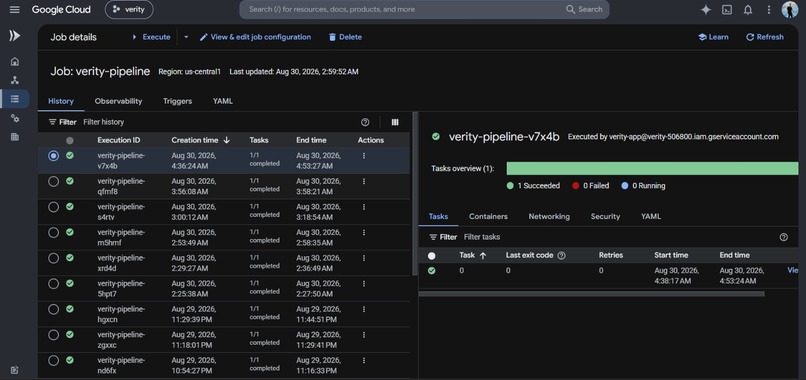The image size is (806, 380).
Task: Refresh the job details
Action: click(x=764, y=37)
